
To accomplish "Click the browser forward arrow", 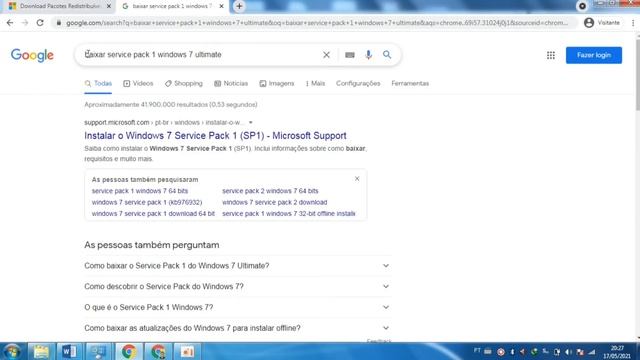I will coord(25,23).
